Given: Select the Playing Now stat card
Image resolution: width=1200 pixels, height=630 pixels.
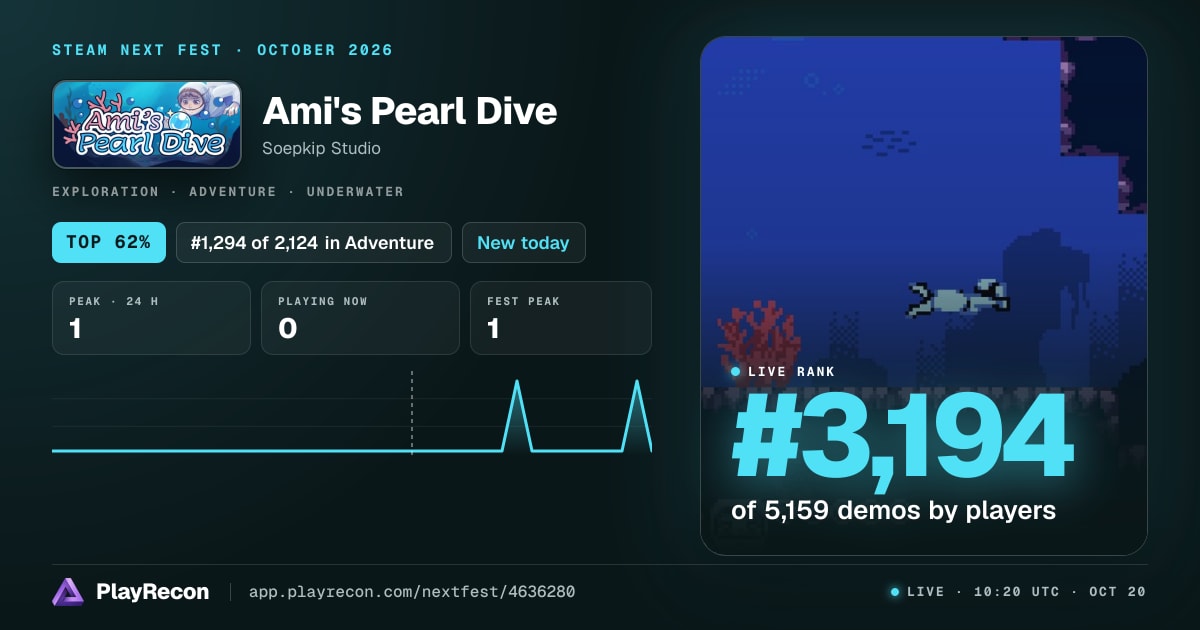Looking at the screenshot, I should 360,318.
